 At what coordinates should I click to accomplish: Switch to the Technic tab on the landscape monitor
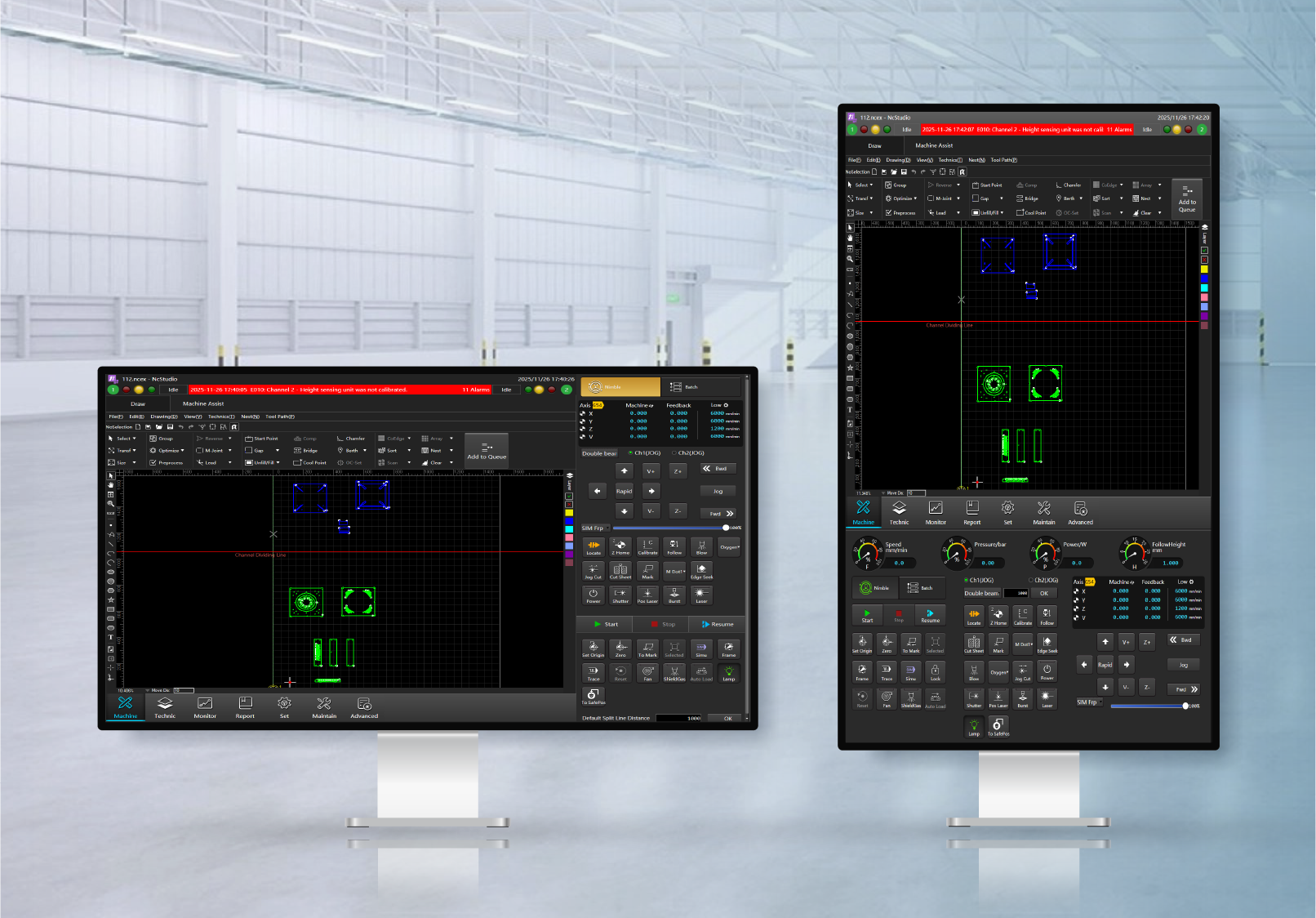pyautogui.click(x=165, y=706)
